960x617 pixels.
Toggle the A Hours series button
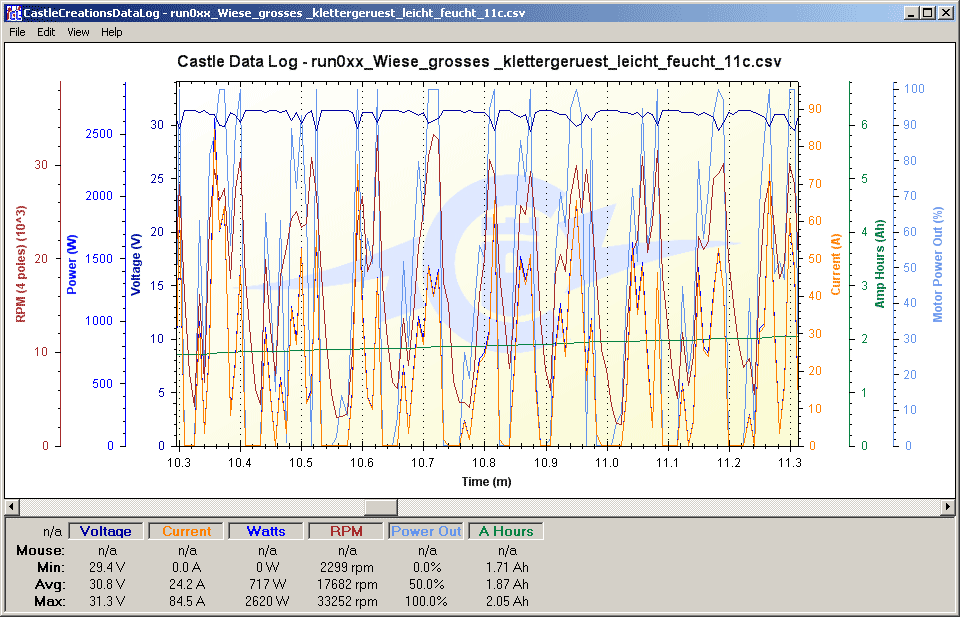click(x=506, y=531)
